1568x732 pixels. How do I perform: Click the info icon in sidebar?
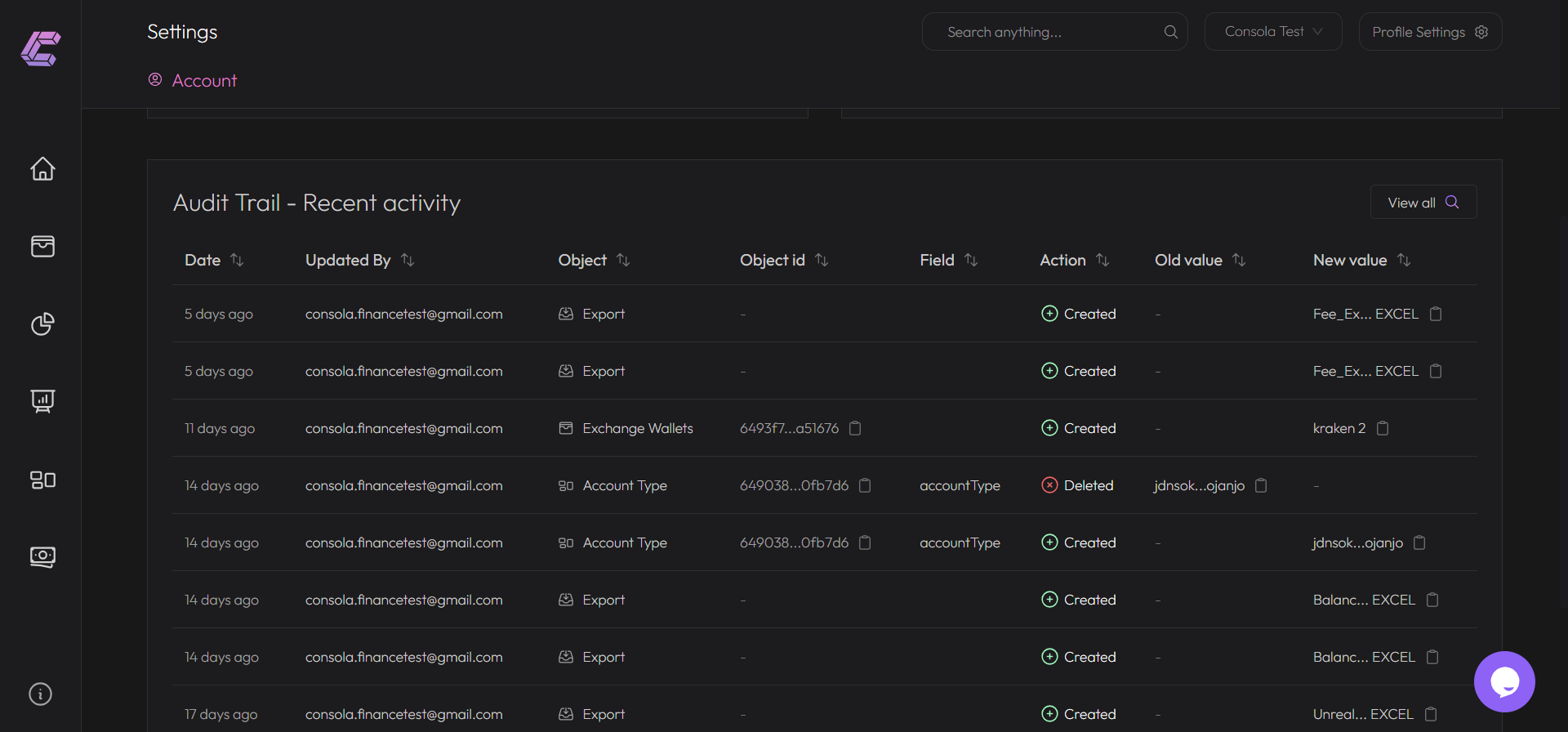pos(41,694)
